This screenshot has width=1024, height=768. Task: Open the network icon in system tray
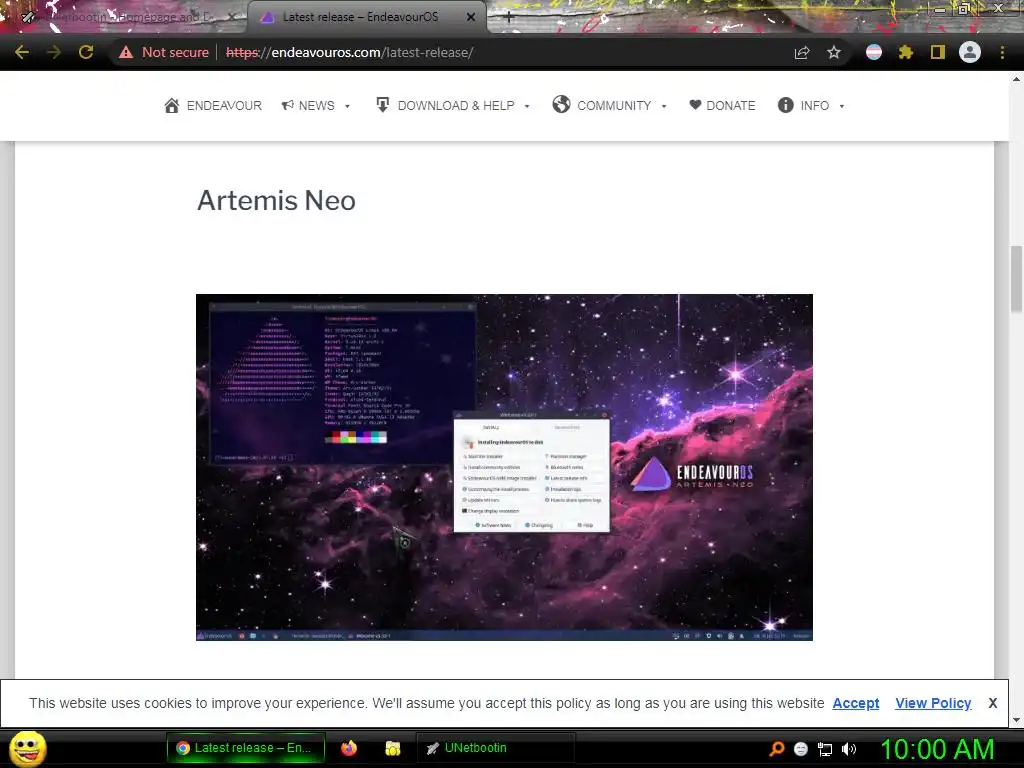(825, 749)
